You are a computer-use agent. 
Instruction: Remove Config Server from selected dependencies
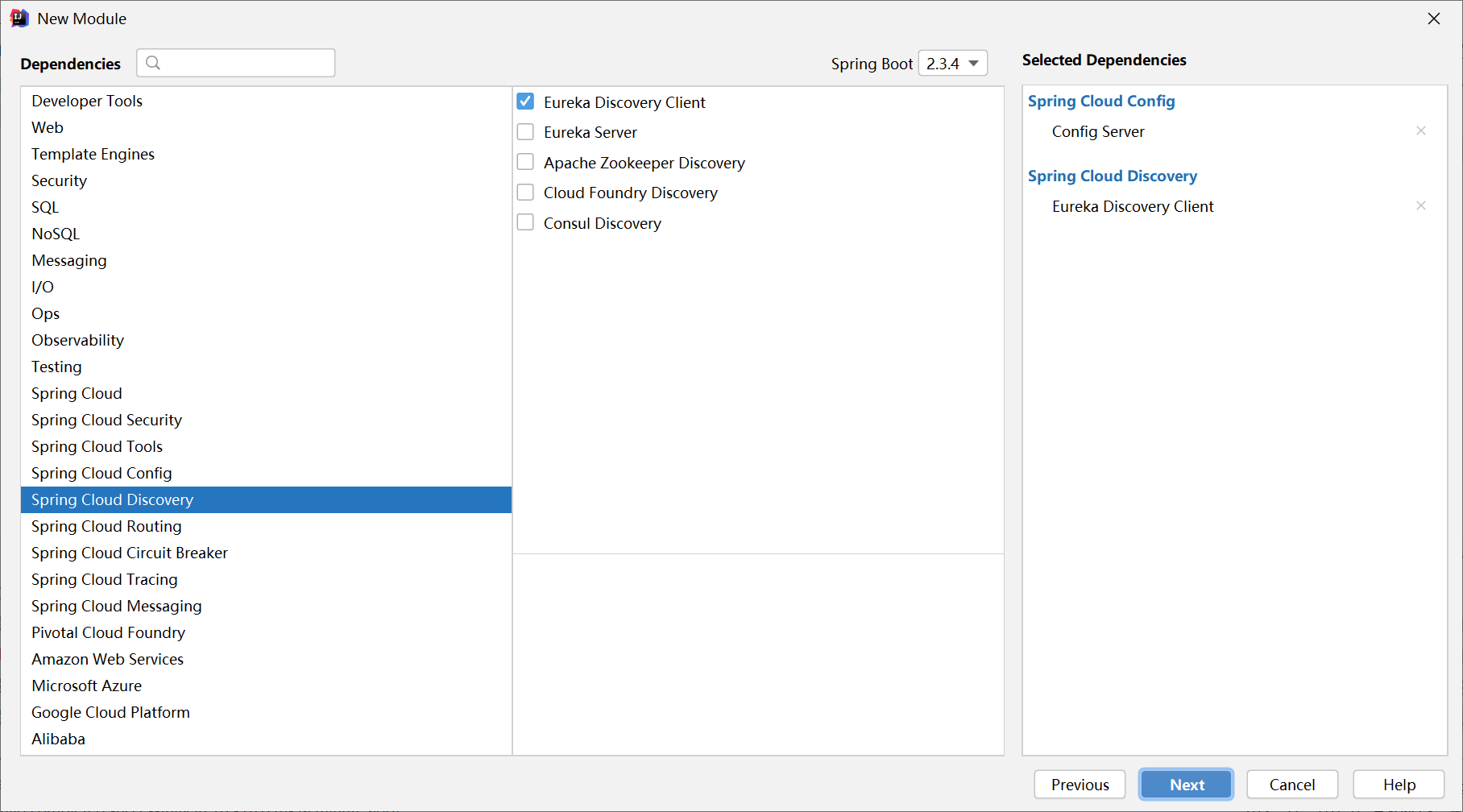pos(1421,130)
